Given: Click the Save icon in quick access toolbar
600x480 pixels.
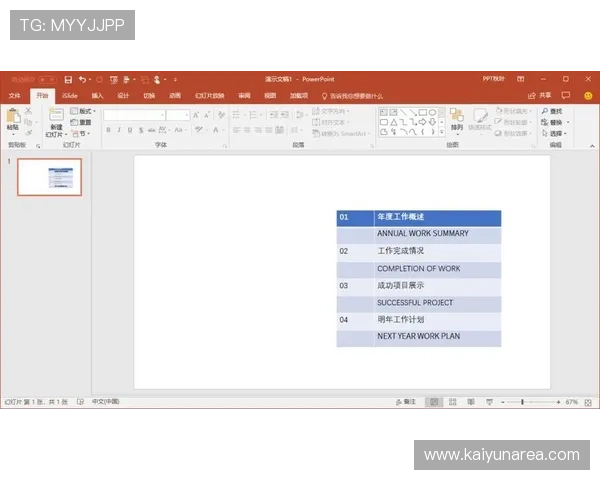Looking at the screenshot, I should pyautogui.click(x=68, y=80).
